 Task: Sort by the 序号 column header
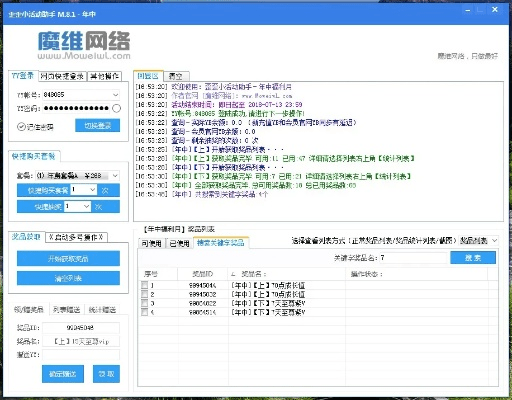[x=158, y=274]
